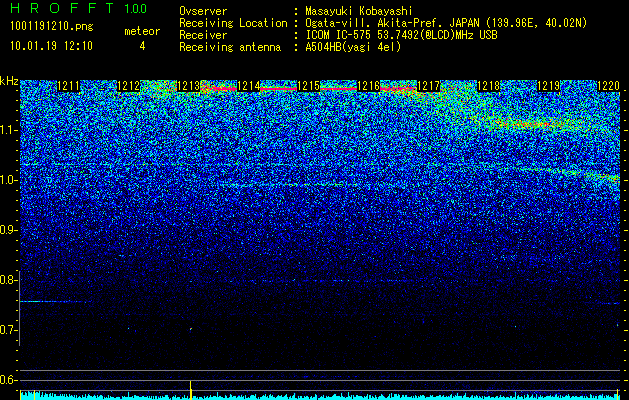Click the red signal trace between 1214 and 1215
This screenshot has width=629, height=400.
(x=278, y=88)
